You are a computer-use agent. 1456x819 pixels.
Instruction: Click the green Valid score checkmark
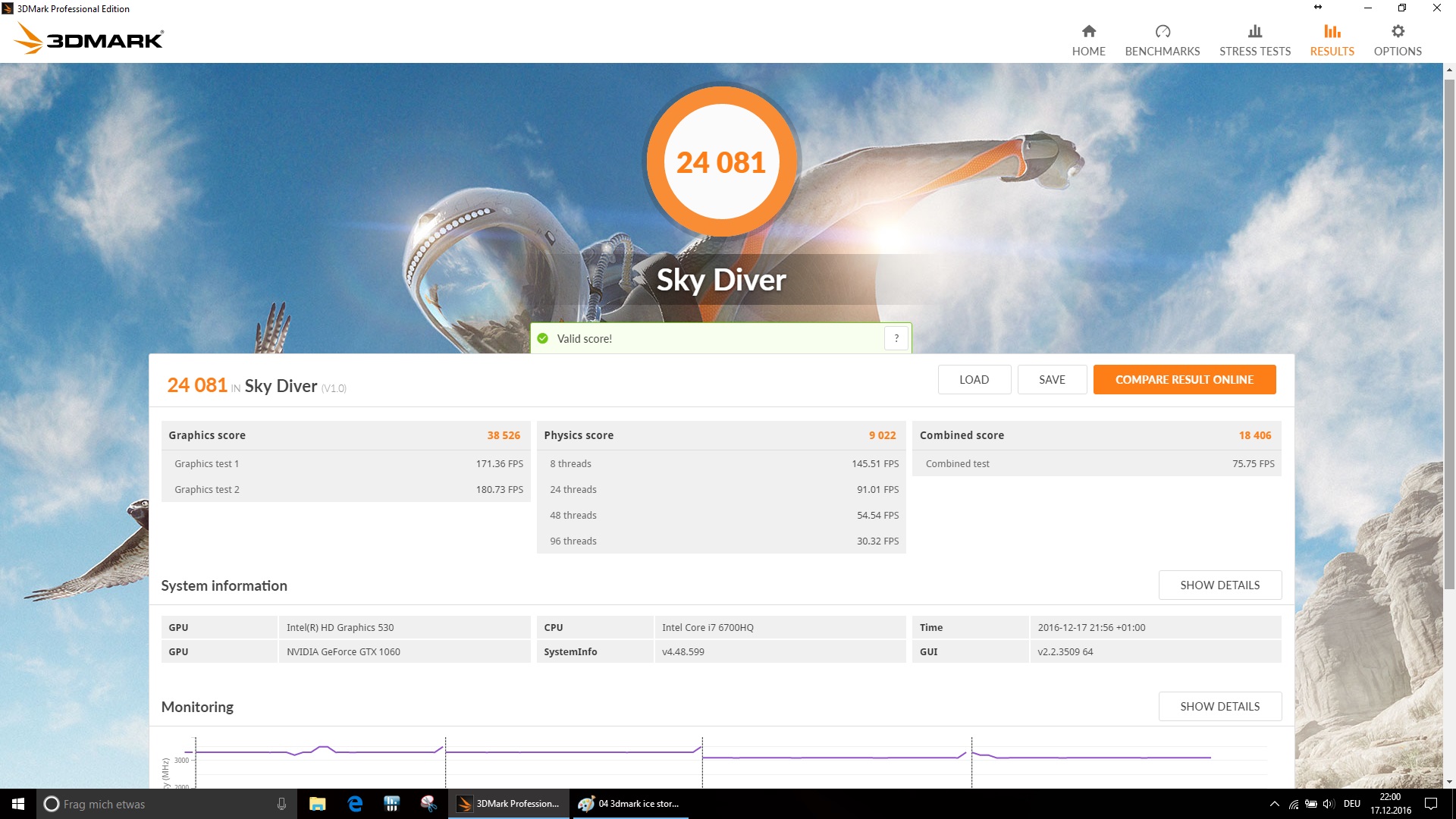543,339
